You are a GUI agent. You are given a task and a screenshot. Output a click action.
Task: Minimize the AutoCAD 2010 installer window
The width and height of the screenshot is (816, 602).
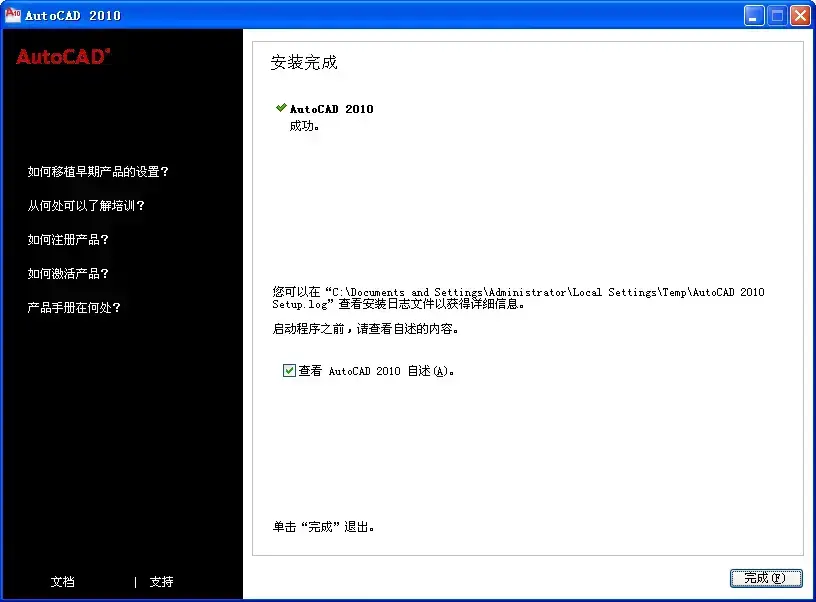754,16
